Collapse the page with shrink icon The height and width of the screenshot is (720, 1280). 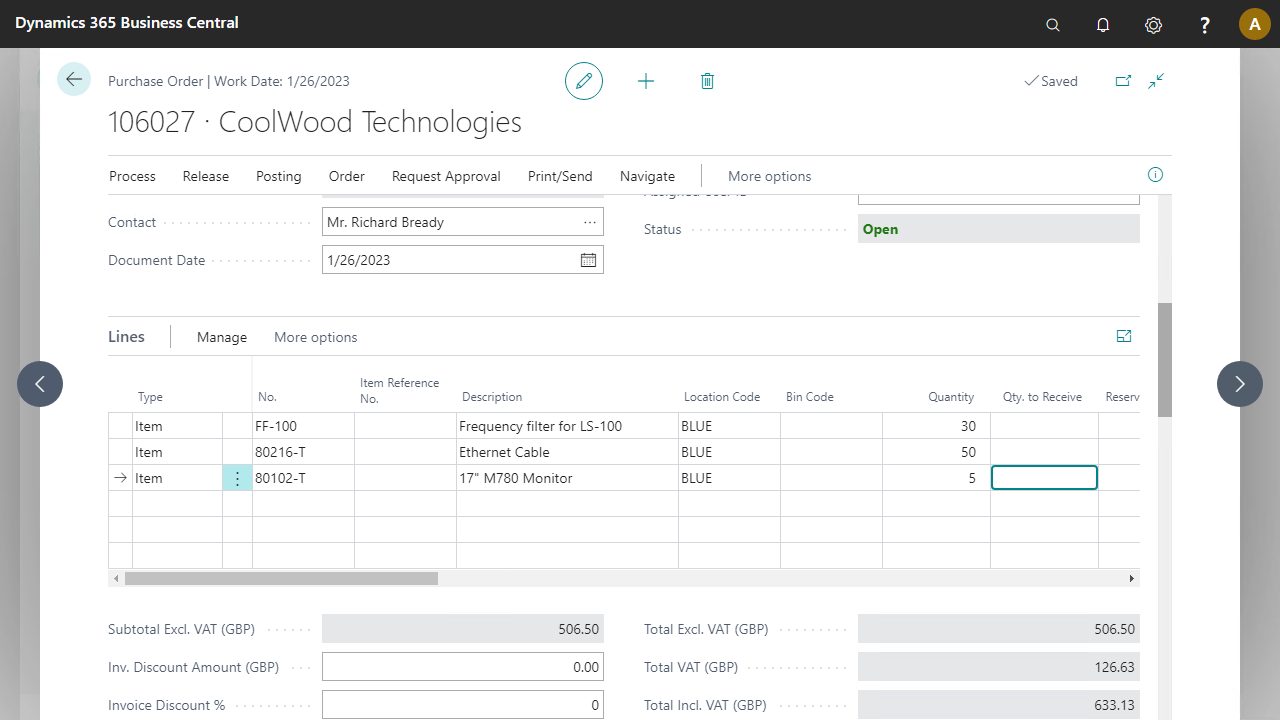(x=1157, y=81)
